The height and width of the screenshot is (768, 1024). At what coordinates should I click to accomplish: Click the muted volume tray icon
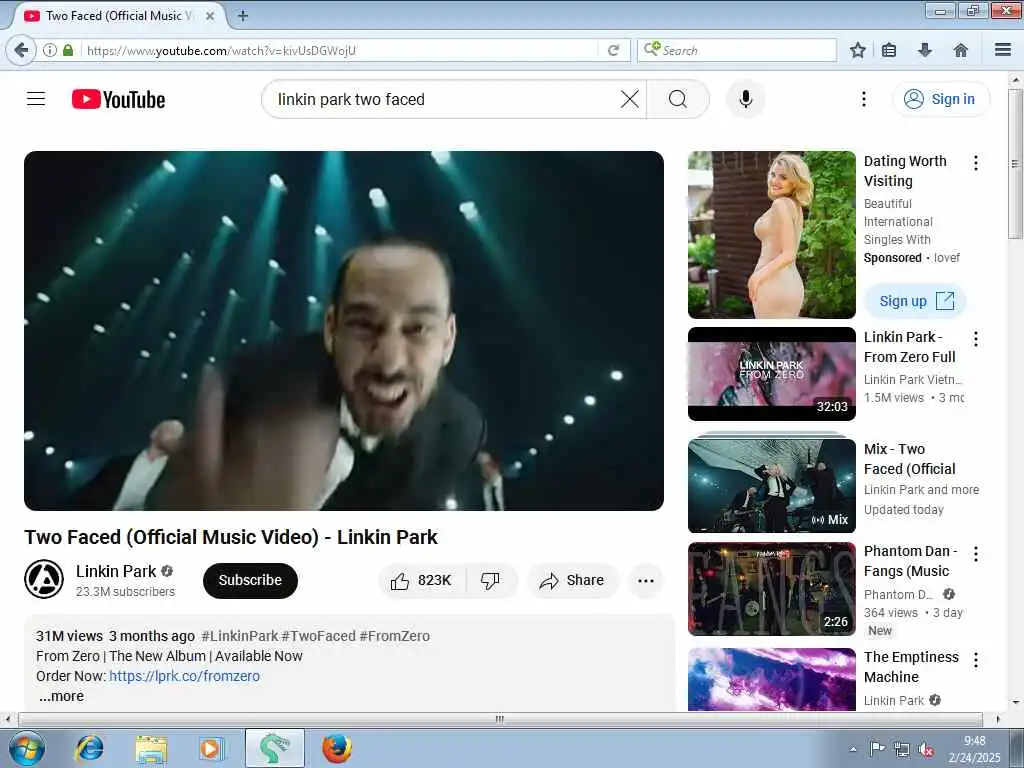pyautogui.click(x=925, y=750)
